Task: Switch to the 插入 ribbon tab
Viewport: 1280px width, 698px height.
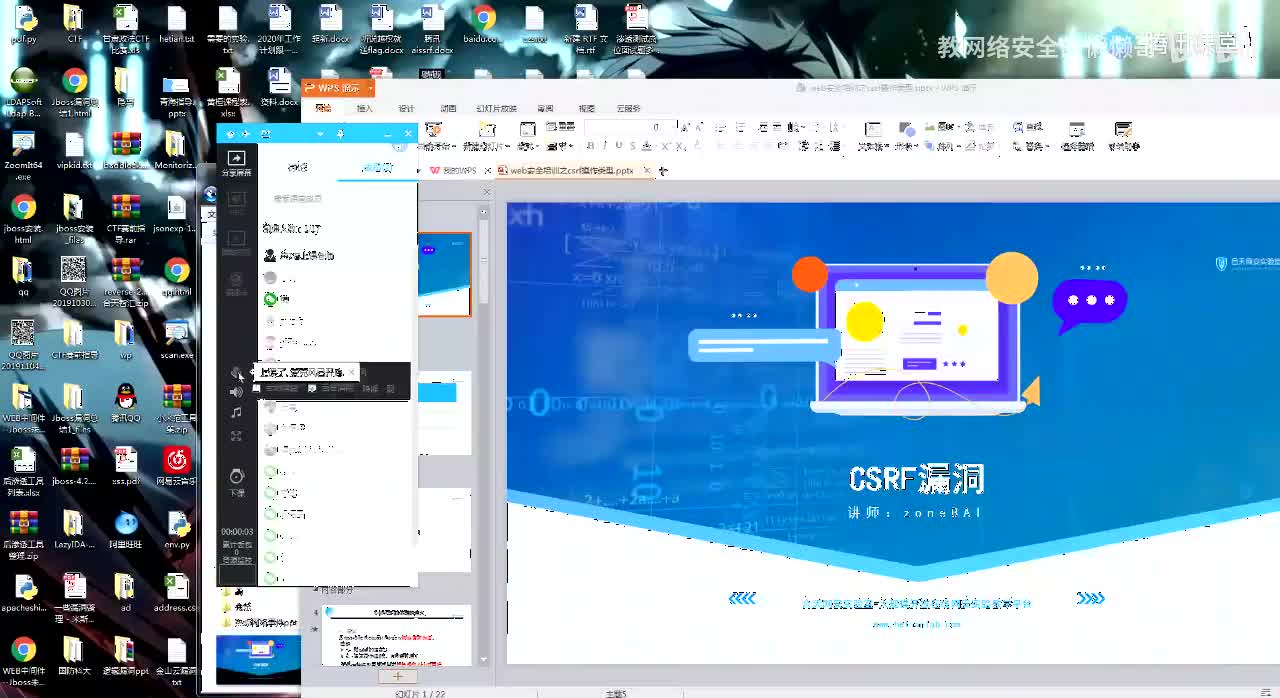Action: click(x=365, y=108)
